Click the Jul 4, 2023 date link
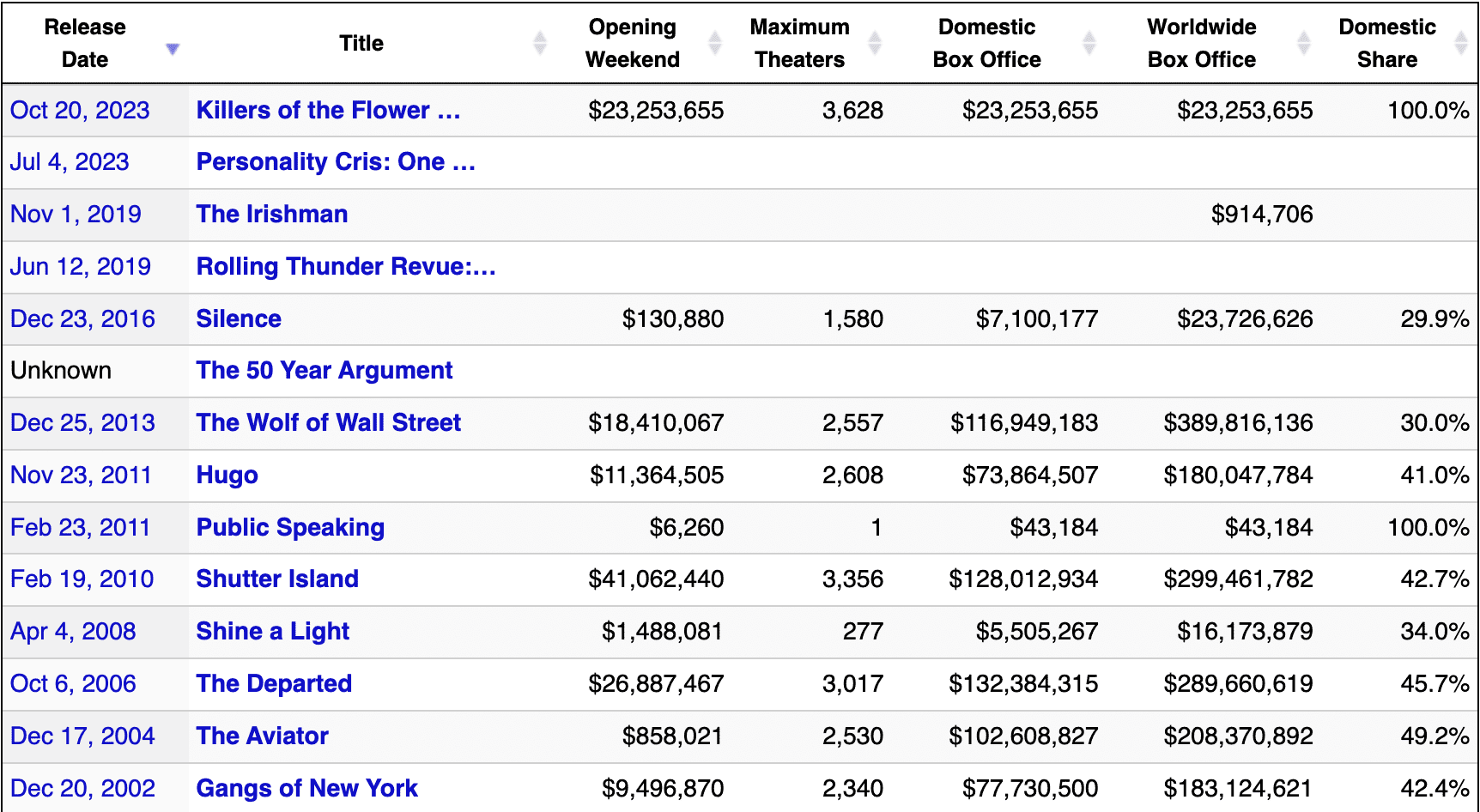 pyautogui.click(x=70, y=161)
